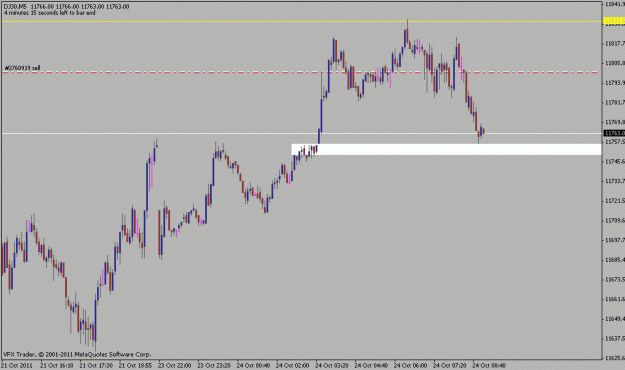
Task: Click the white horizontal current price line
Action: pyautogui.click(x=301, y=134)
